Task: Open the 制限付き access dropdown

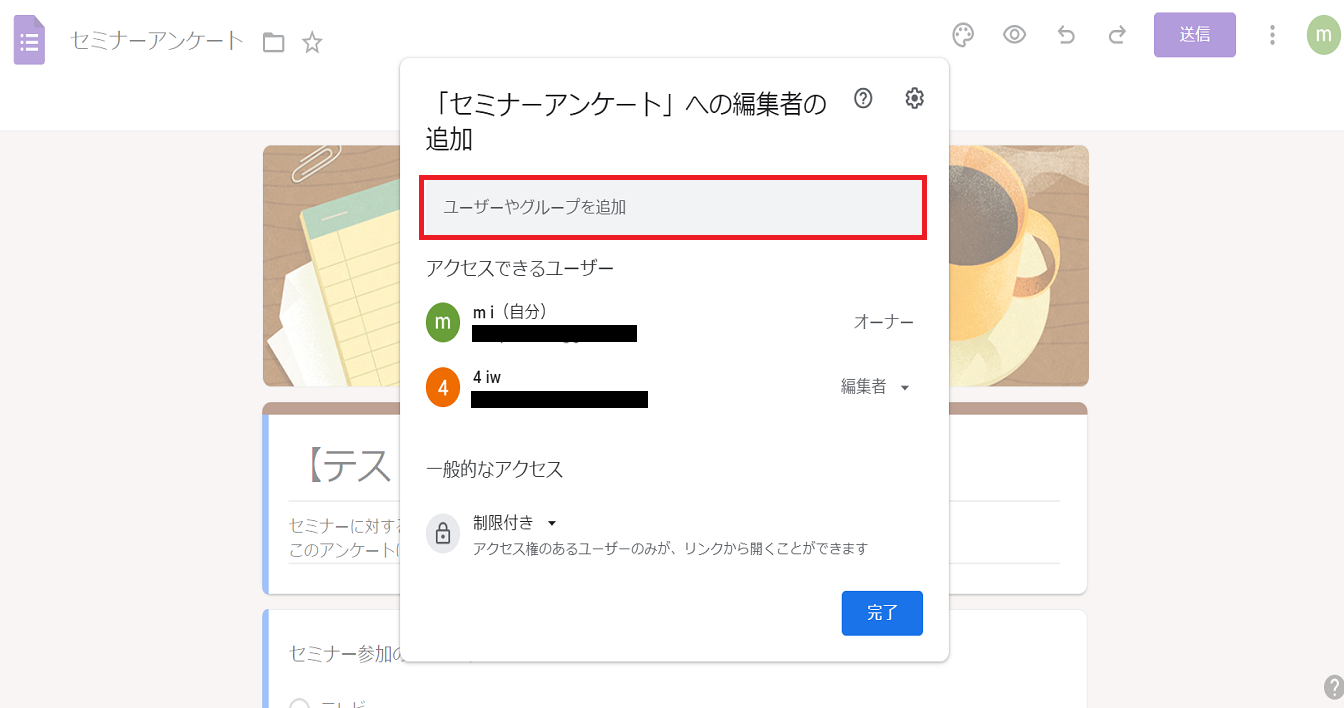Action: (x=514, y=523)
